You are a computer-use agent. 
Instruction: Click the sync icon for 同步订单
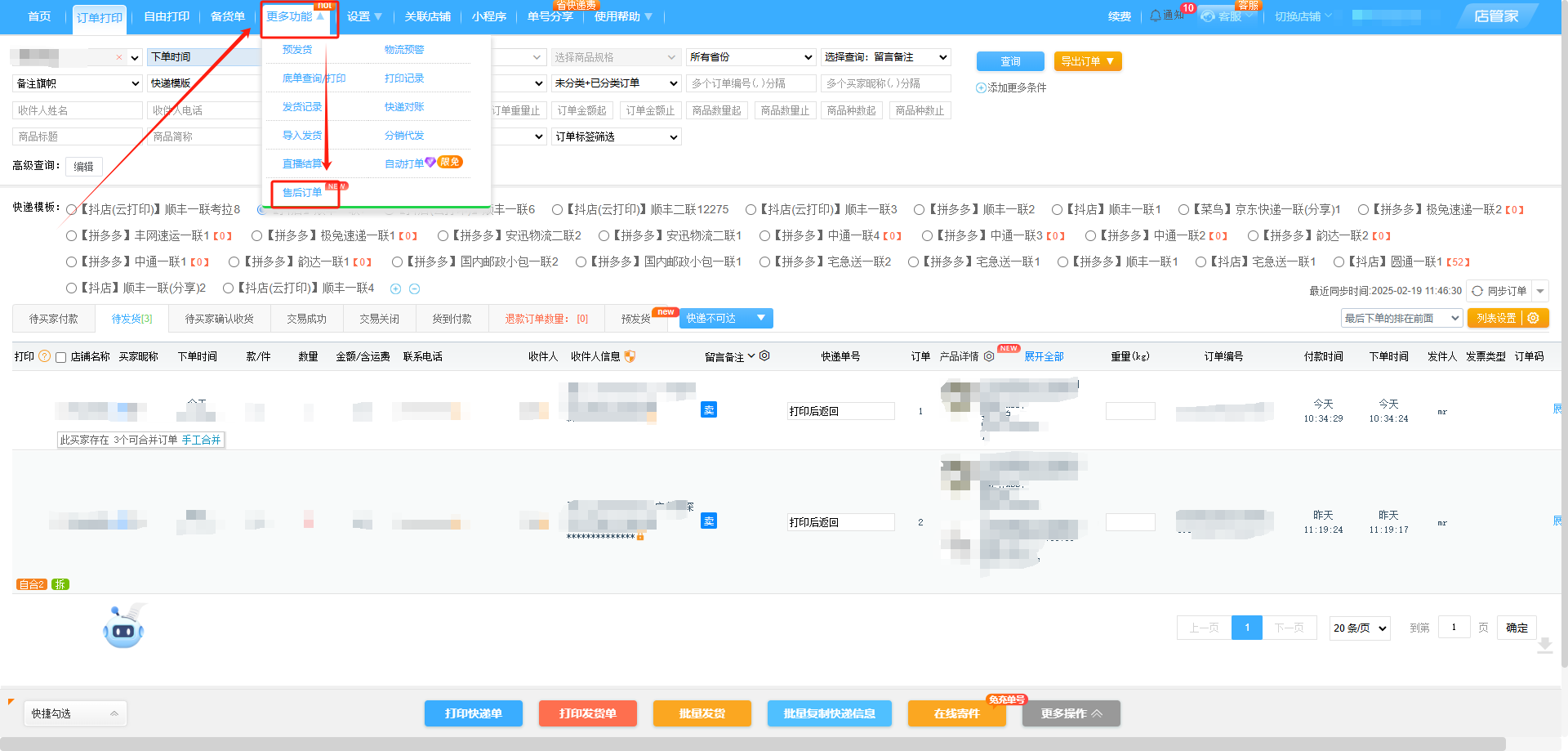click(x=1477, y=291)
